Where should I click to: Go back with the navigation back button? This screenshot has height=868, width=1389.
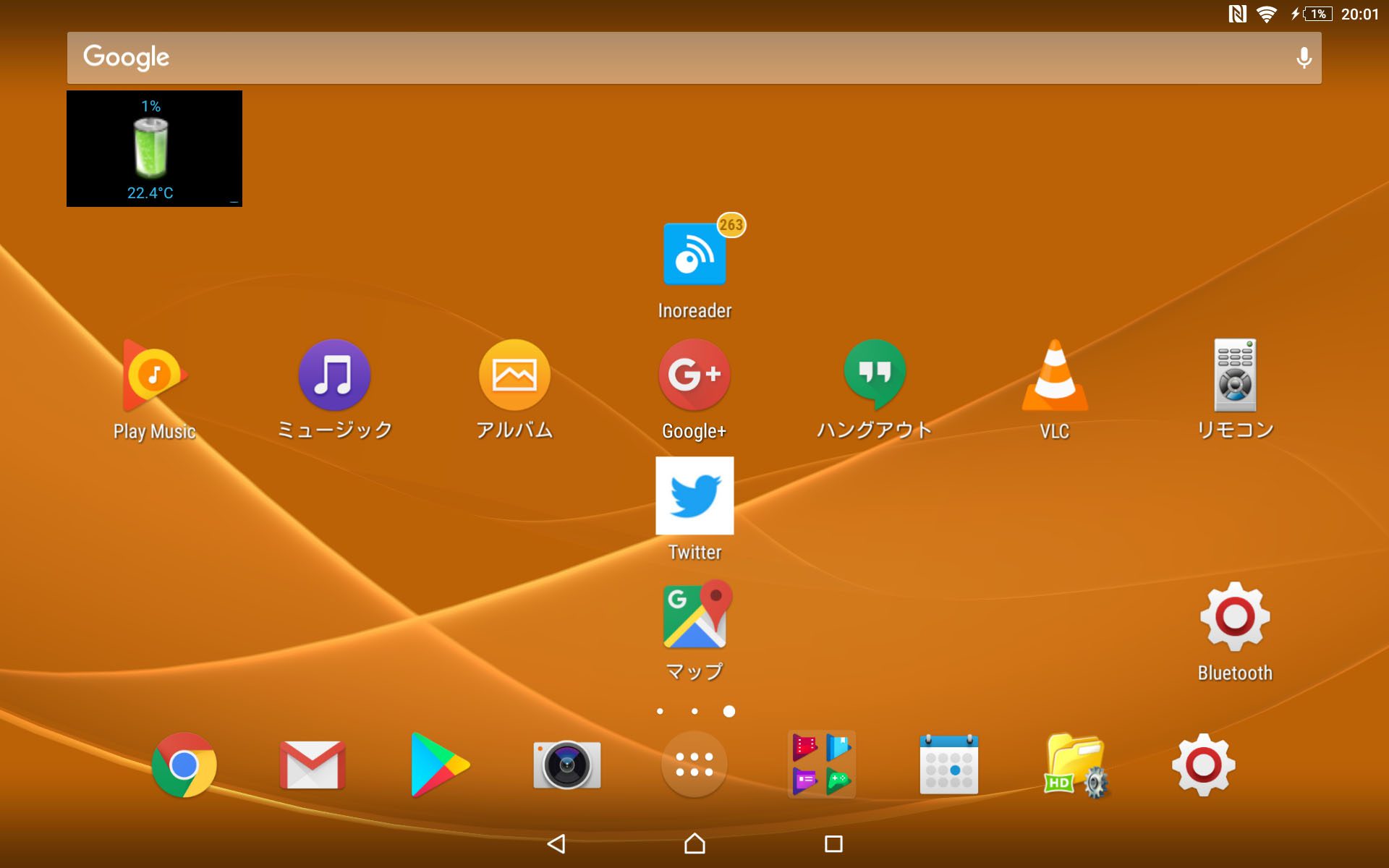[x=556, y=843]
